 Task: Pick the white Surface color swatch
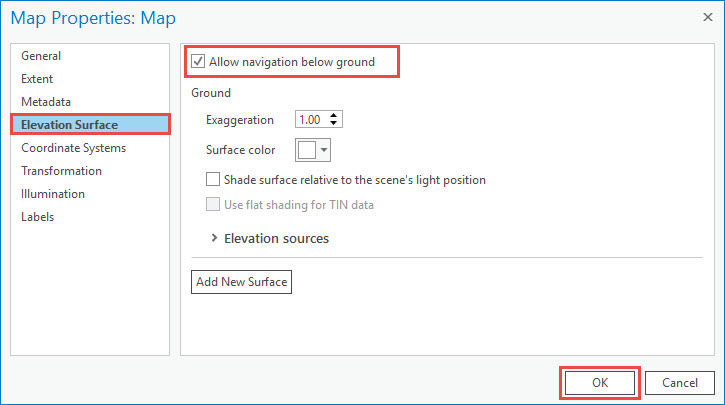(306, 150)
